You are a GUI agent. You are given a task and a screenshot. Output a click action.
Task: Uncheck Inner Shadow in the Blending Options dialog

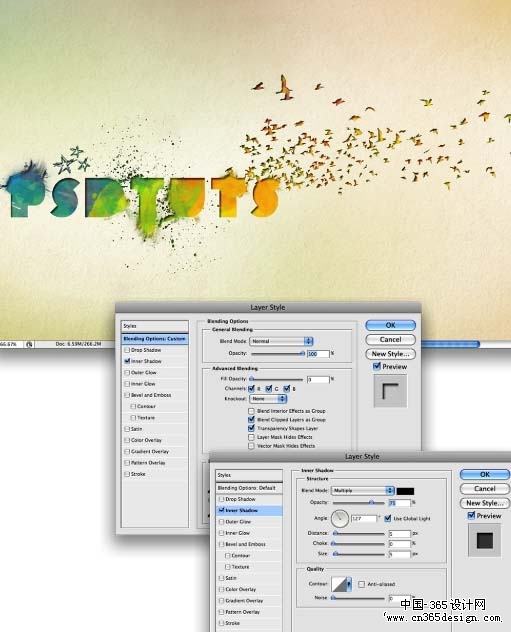tap(127, 361)
